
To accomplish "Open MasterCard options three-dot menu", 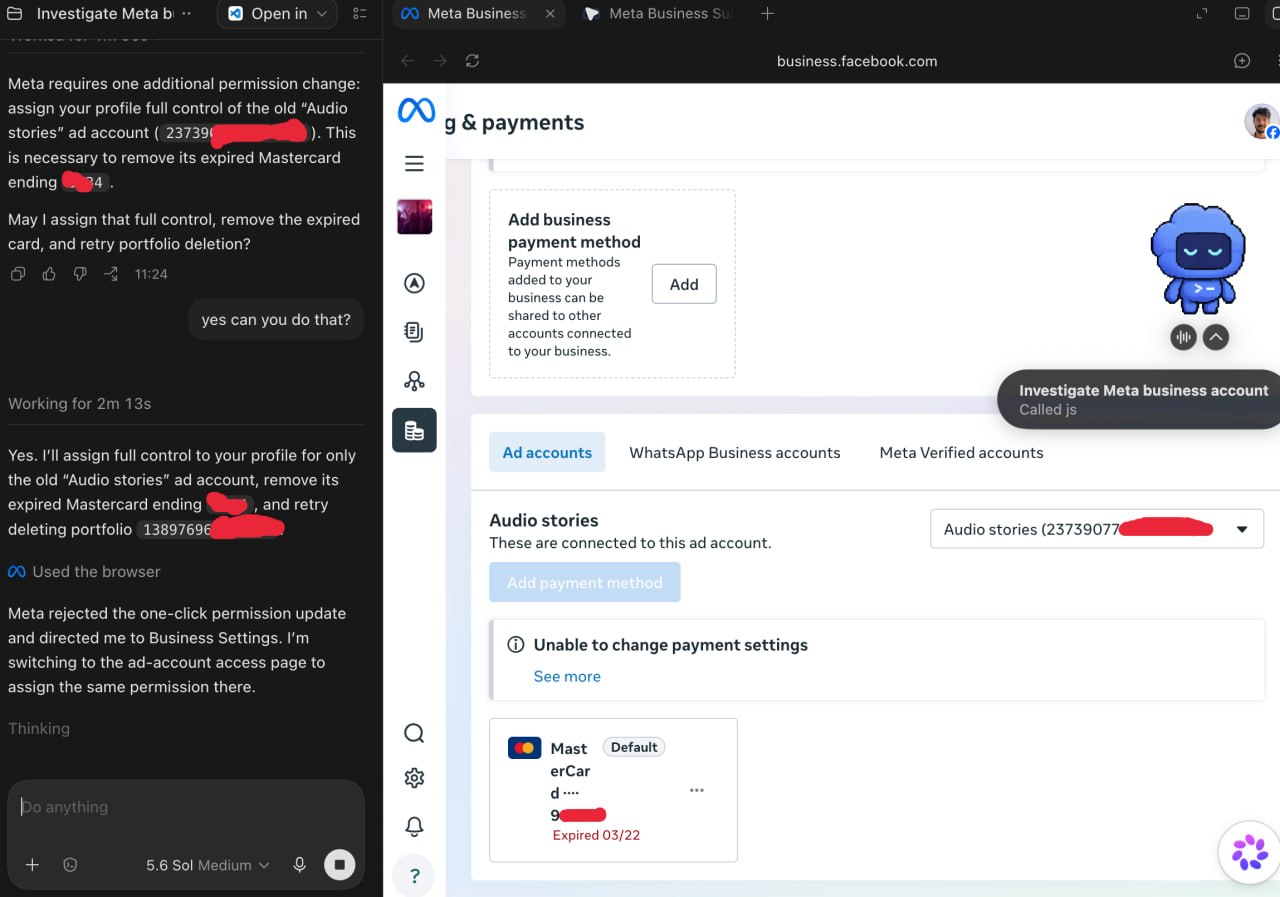I will [x=697, y=790].
